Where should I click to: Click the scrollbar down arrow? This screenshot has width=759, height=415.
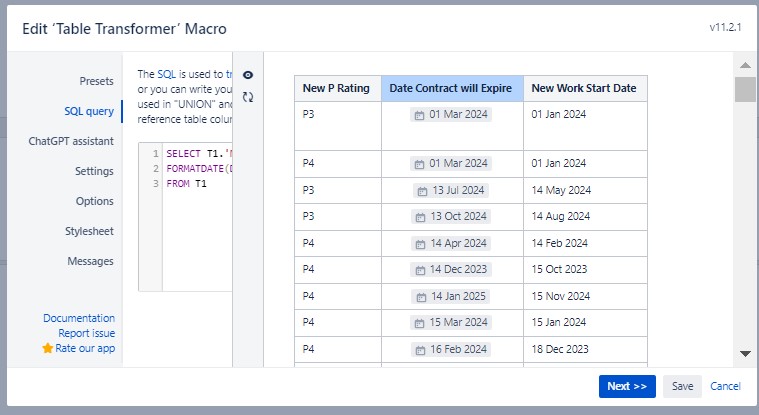745,354
